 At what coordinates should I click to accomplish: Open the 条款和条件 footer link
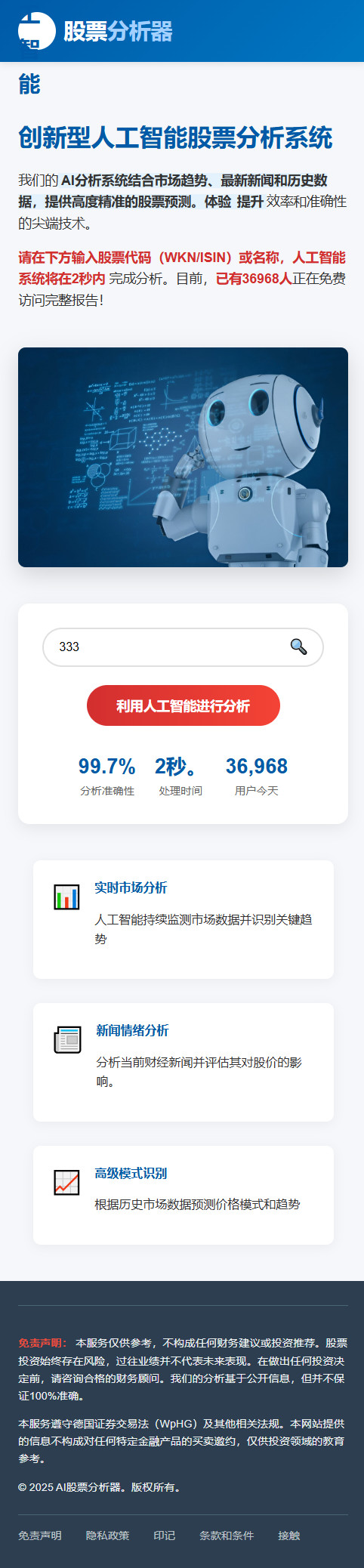[227, 1536]
